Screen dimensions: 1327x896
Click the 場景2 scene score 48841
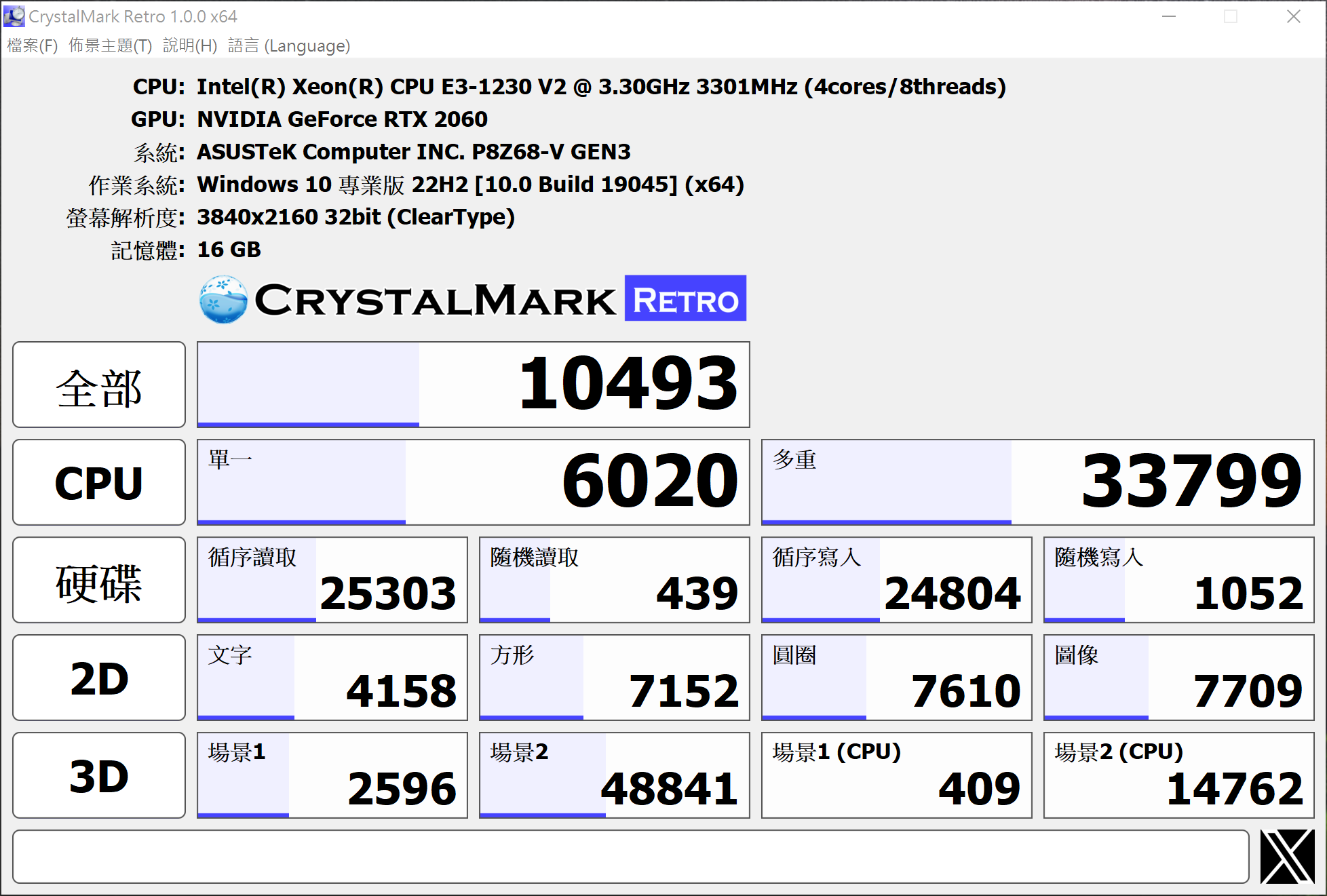pyautogui.click(x=614, y=775)
